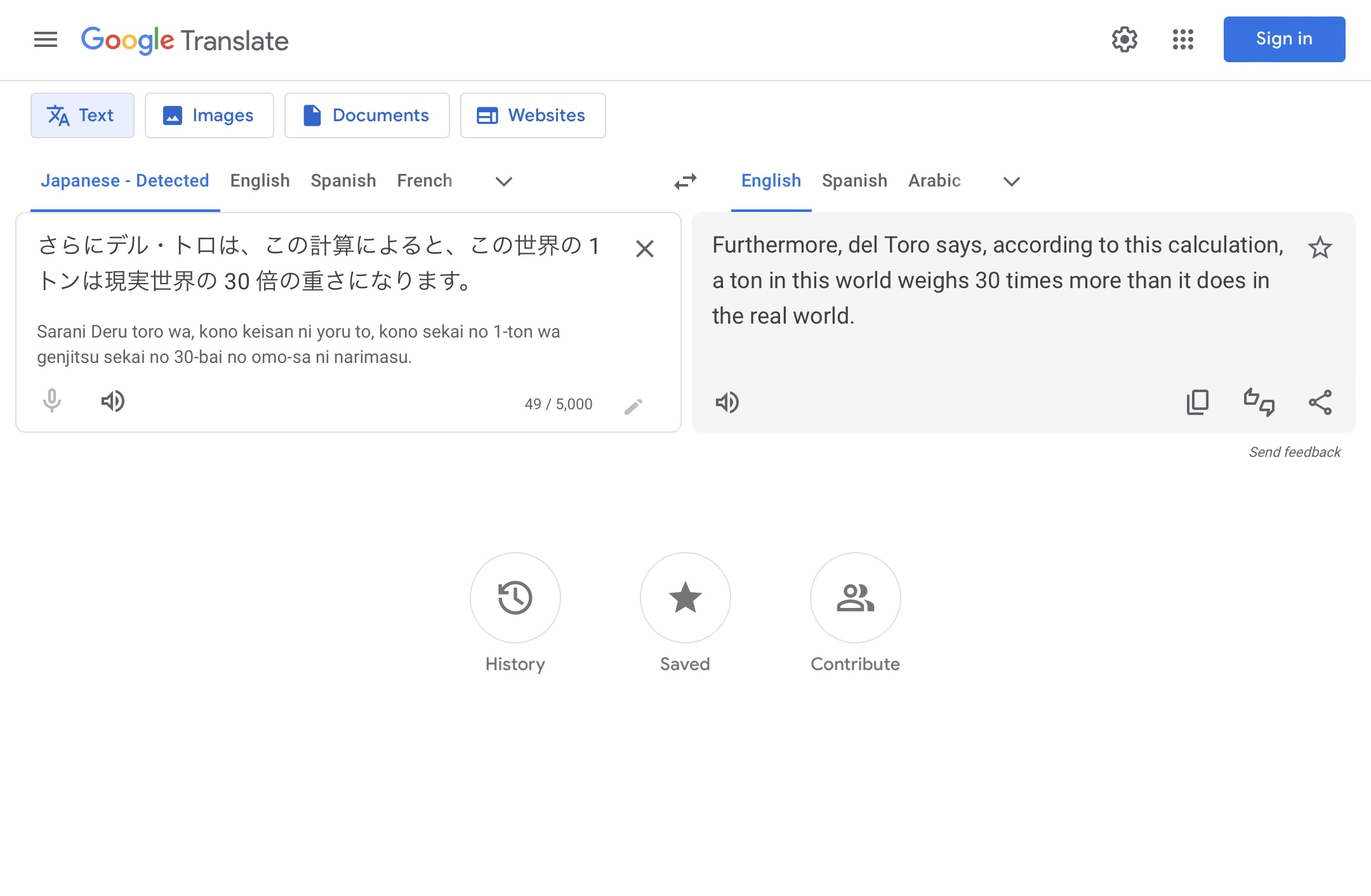Viewport: 1371px width, 896px height.
Task: Listen to the Japanese source text
Action: (113, 402)
